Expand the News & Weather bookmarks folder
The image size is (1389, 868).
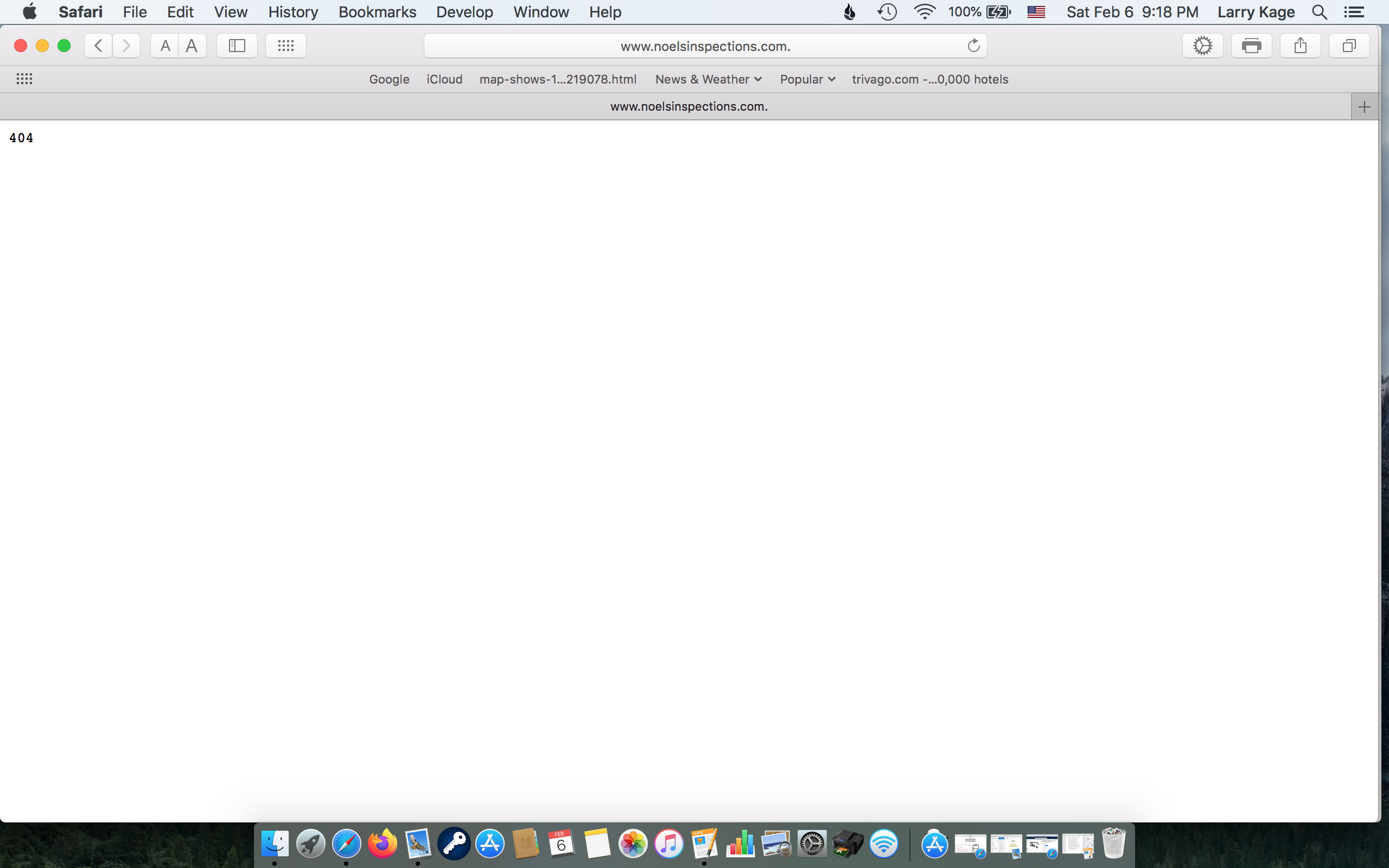708,79
